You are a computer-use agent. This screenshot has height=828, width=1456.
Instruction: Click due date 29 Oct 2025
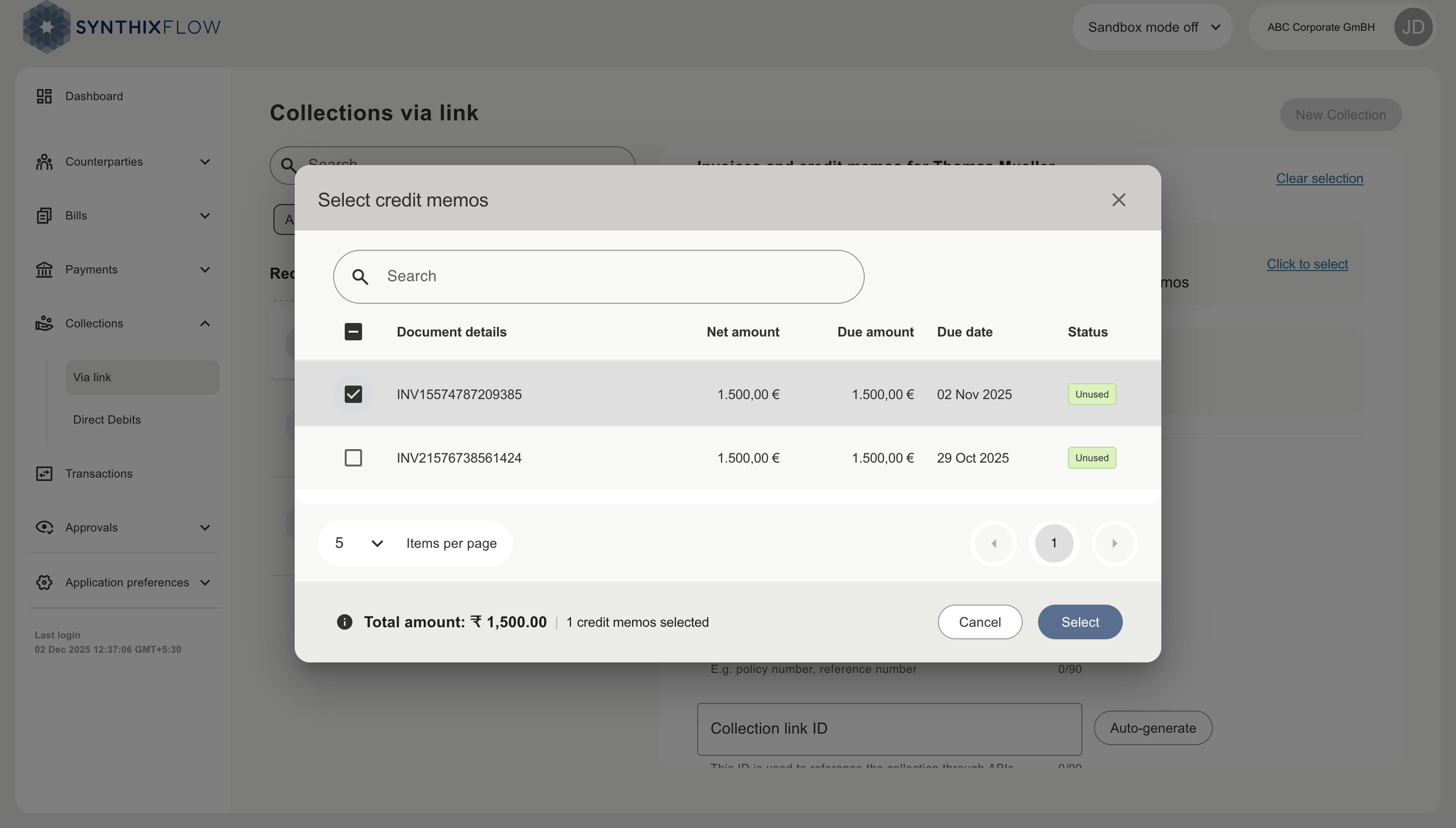tap(973, 458)
